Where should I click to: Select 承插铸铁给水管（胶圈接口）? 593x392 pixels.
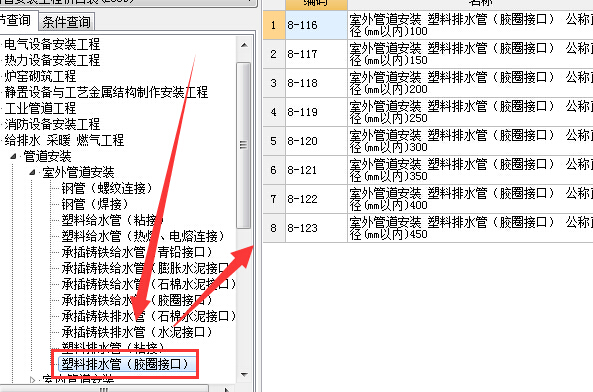pyautogui.click(x=137, y=300)
